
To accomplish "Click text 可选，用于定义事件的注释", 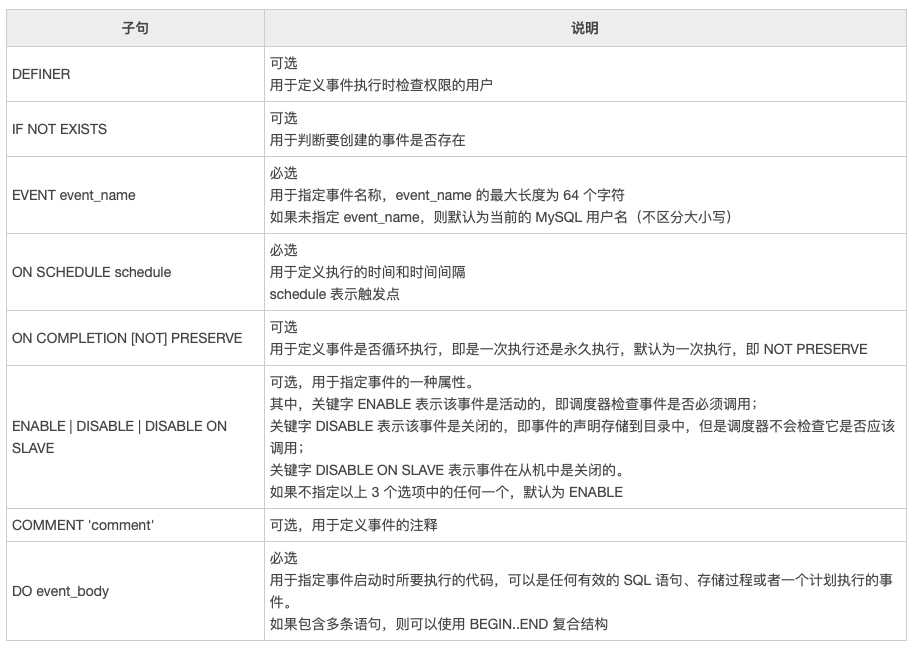I will 353,525.
